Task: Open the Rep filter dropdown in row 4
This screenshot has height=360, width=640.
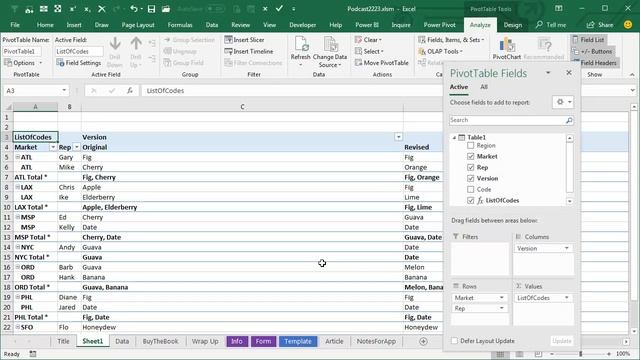Action: pos(76,147)
